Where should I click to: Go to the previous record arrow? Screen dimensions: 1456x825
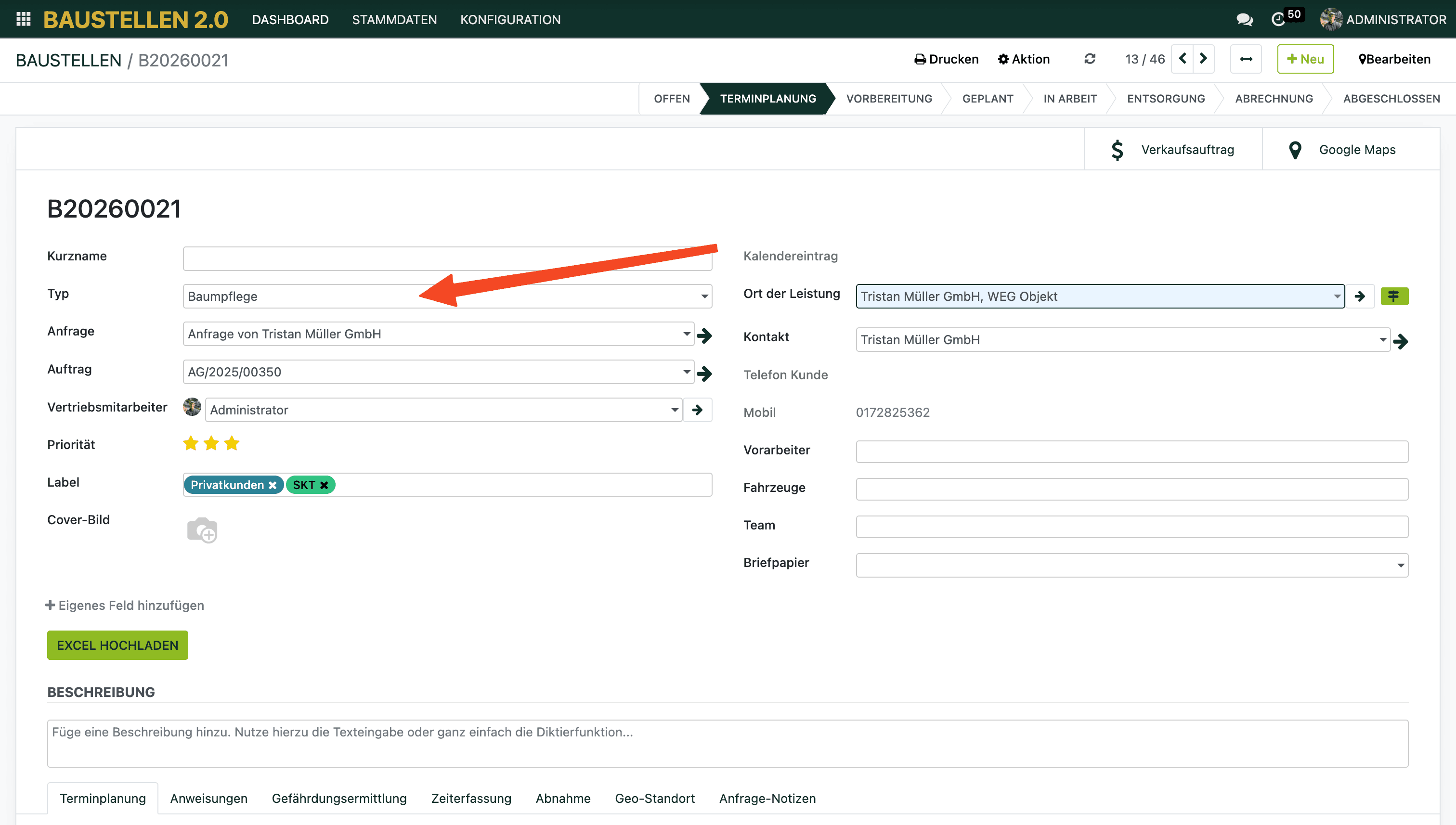1182,59
